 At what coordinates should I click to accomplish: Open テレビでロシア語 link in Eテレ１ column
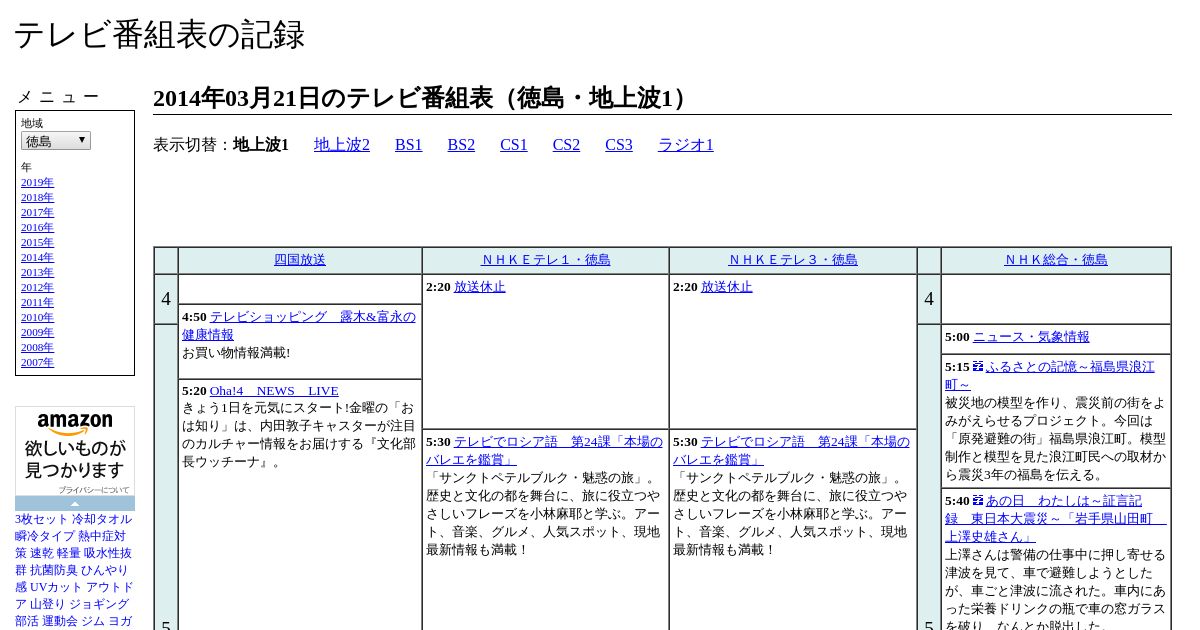tap(544, 451)
